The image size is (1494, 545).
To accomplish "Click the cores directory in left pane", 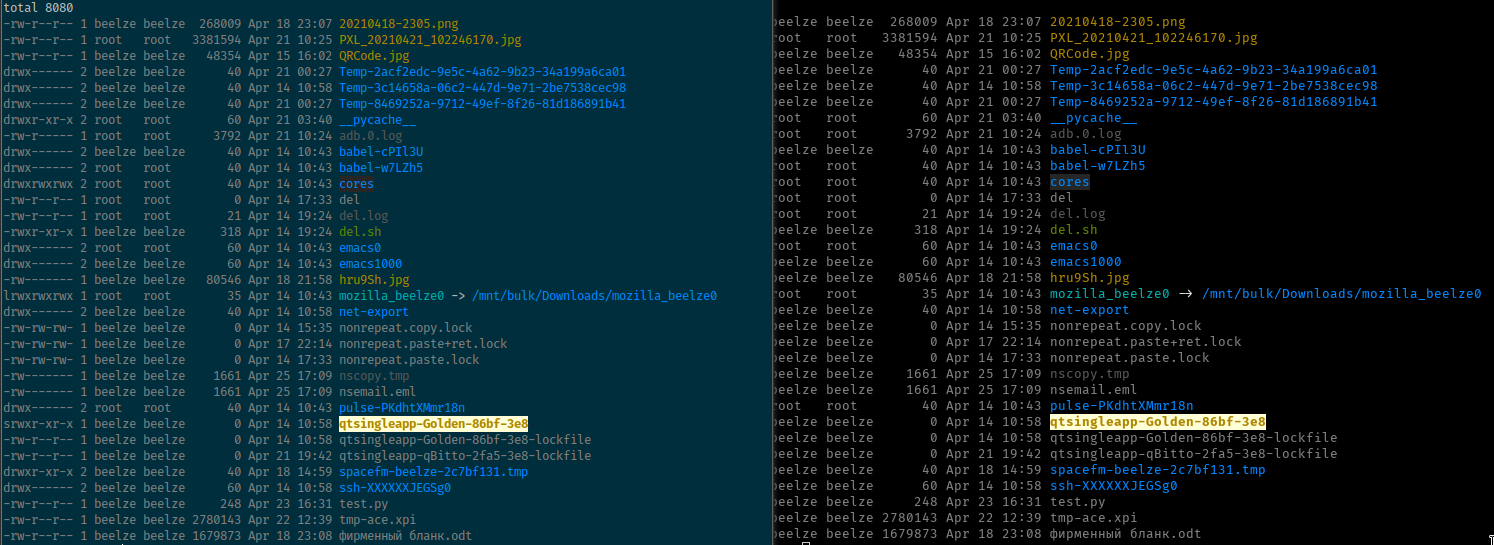I will 357,183.
